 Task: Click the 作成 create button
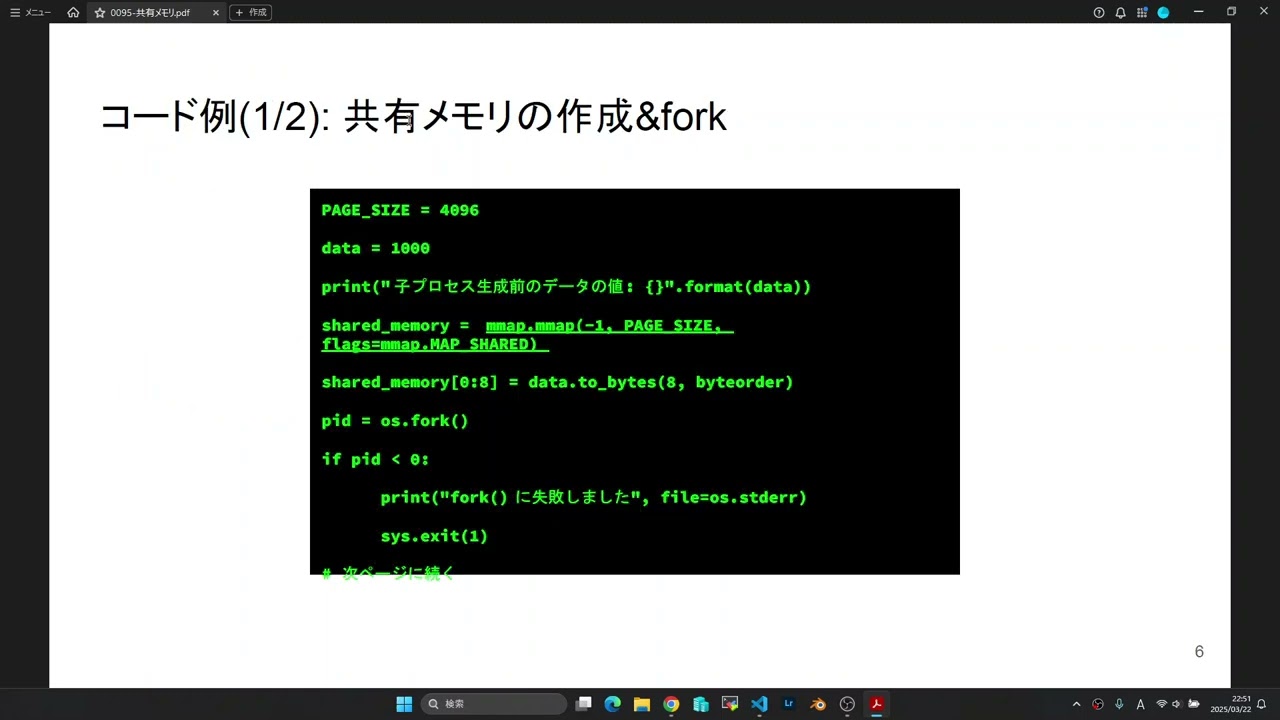pos(251,12)
